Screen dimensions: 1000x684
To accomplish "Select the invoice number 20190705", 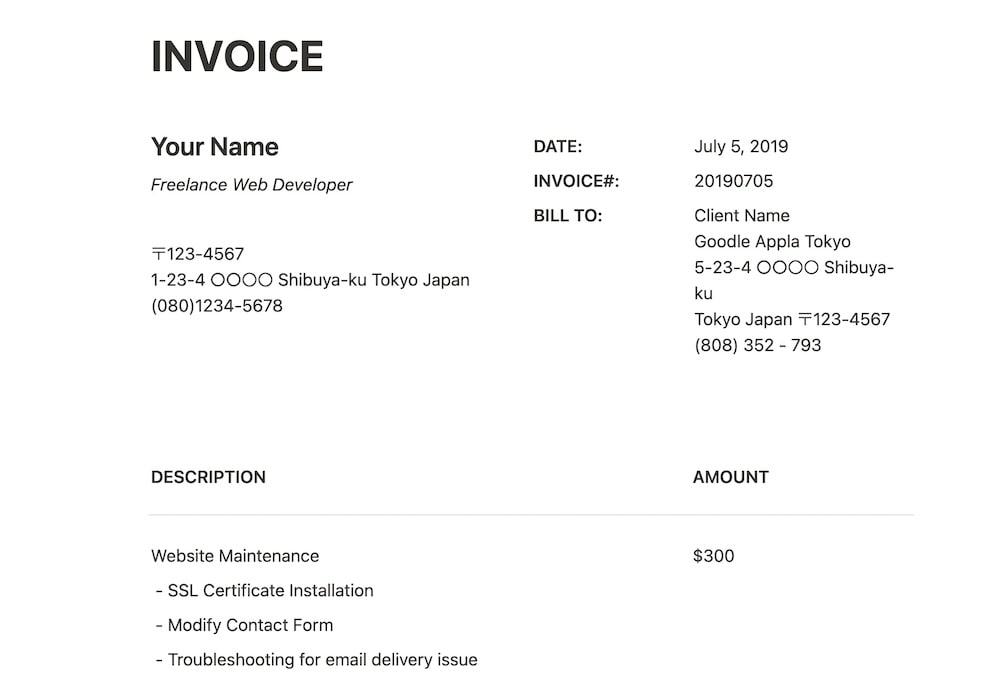I will tap(733, 181).
